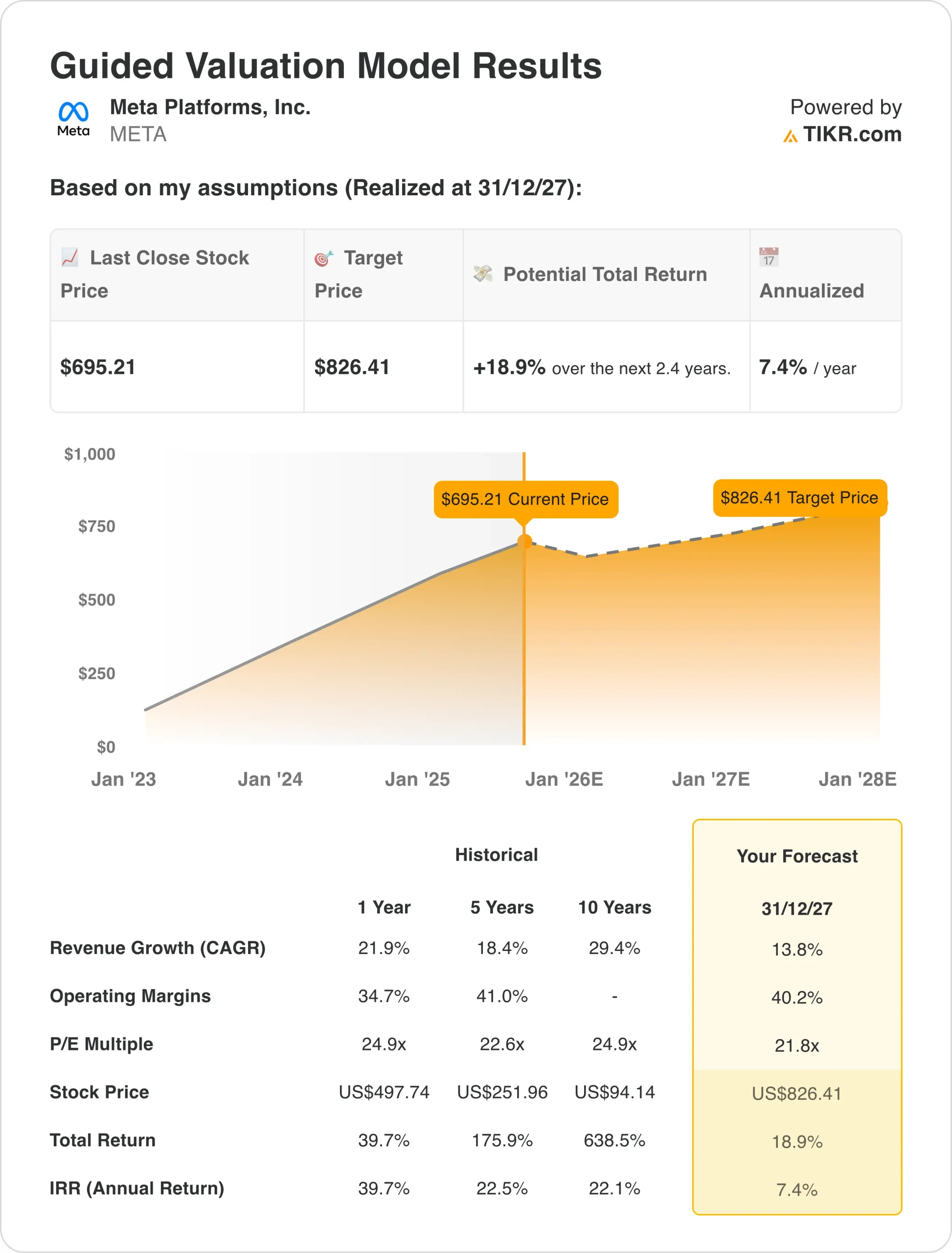Click the META ticker symbol
The width and height of the screenshot is (952, 1253).
tap(137, 135)
